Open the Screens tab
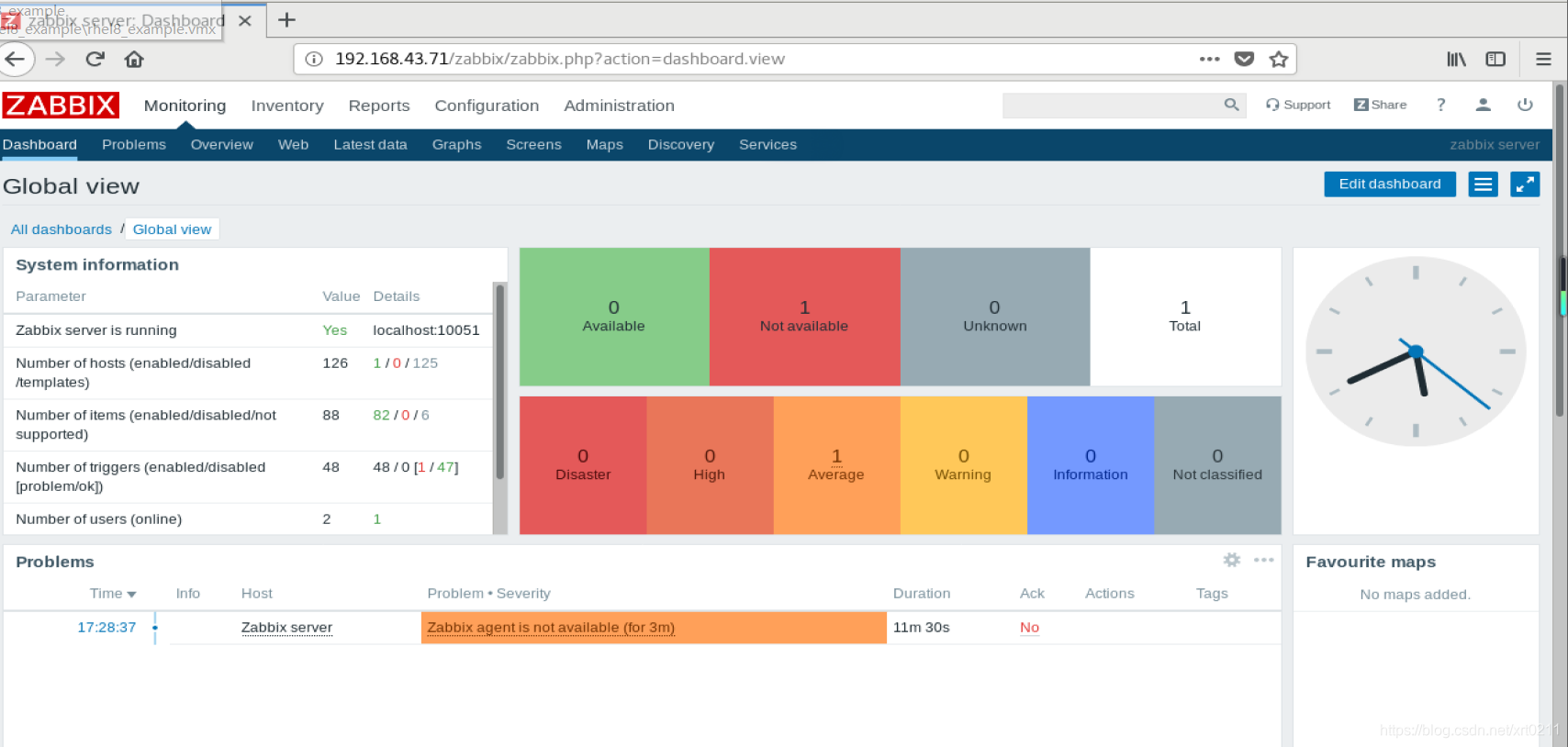The height and width of the screenshot is (747, 1568). pos(533,144)
